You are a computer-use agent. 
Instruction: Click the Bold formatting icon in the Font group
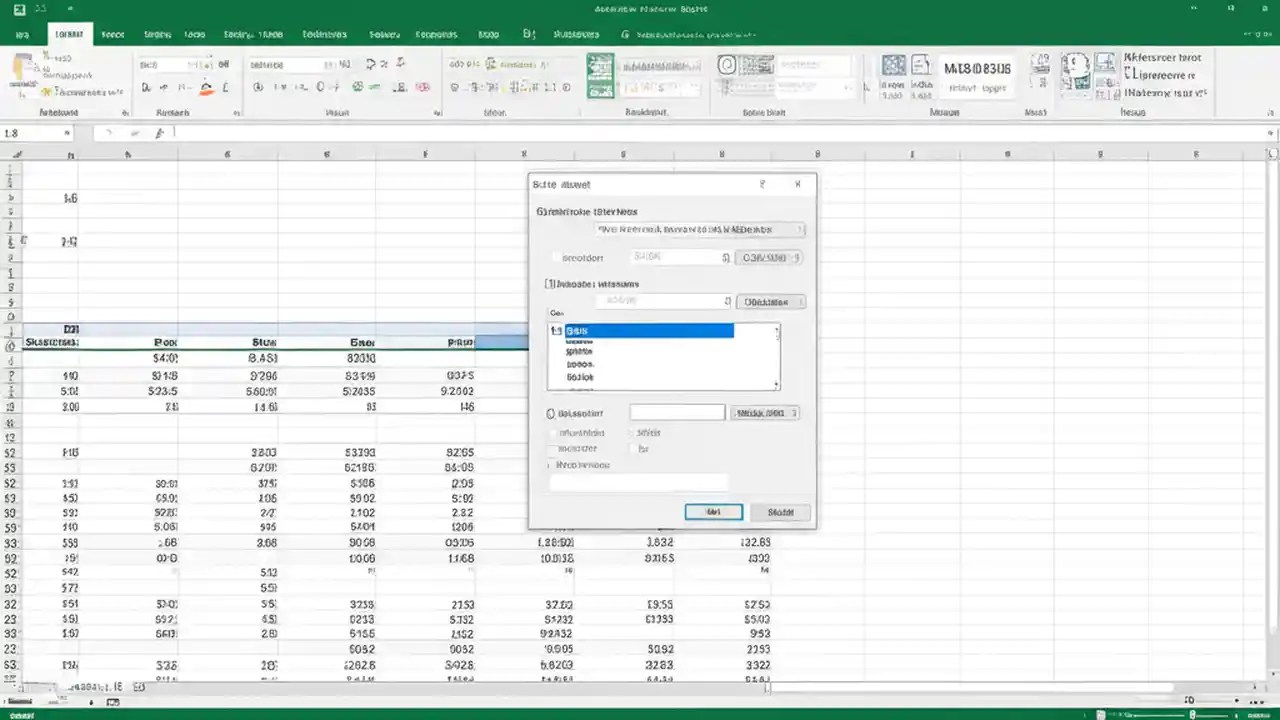point(146,87)
